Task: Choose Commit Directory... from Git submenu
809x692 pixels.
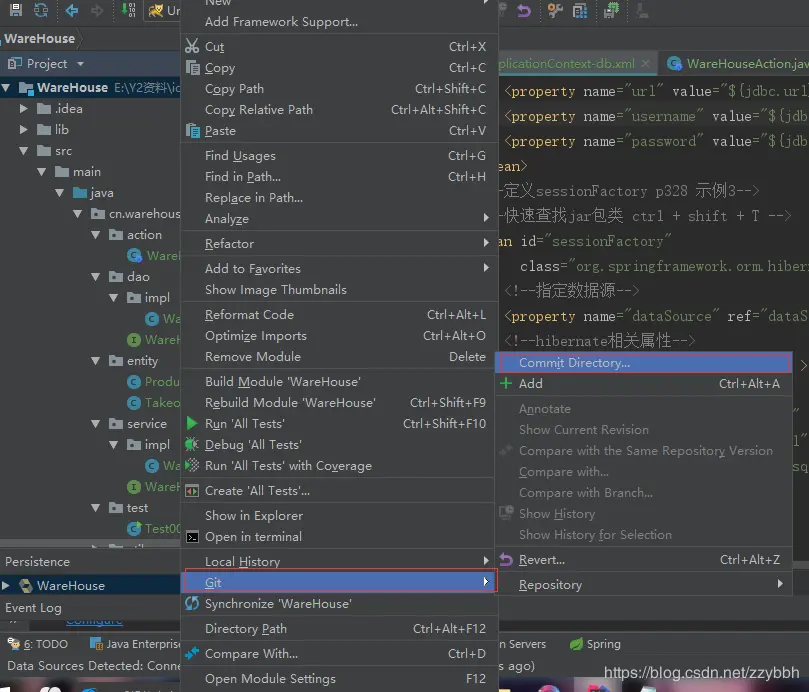Action: (x=643, y=363)
